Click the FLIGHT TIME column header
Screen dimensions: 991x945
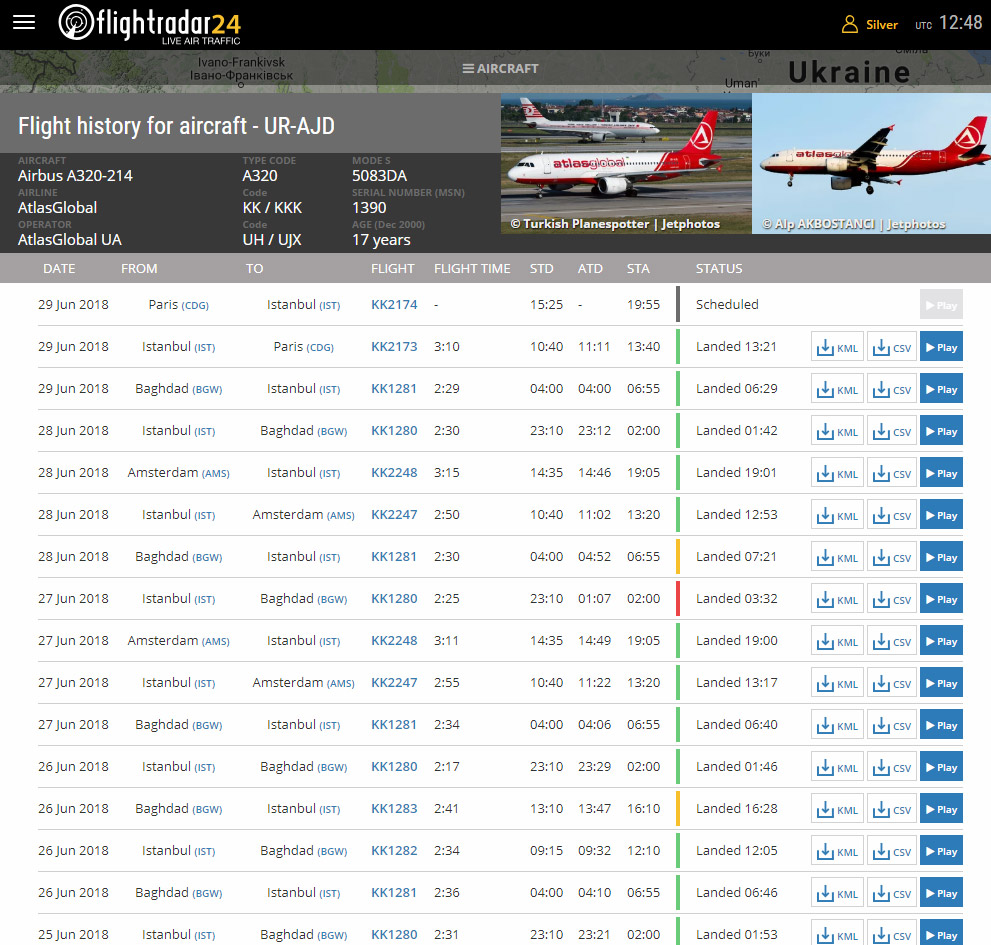pyautogui.click(x=472, y=269)
